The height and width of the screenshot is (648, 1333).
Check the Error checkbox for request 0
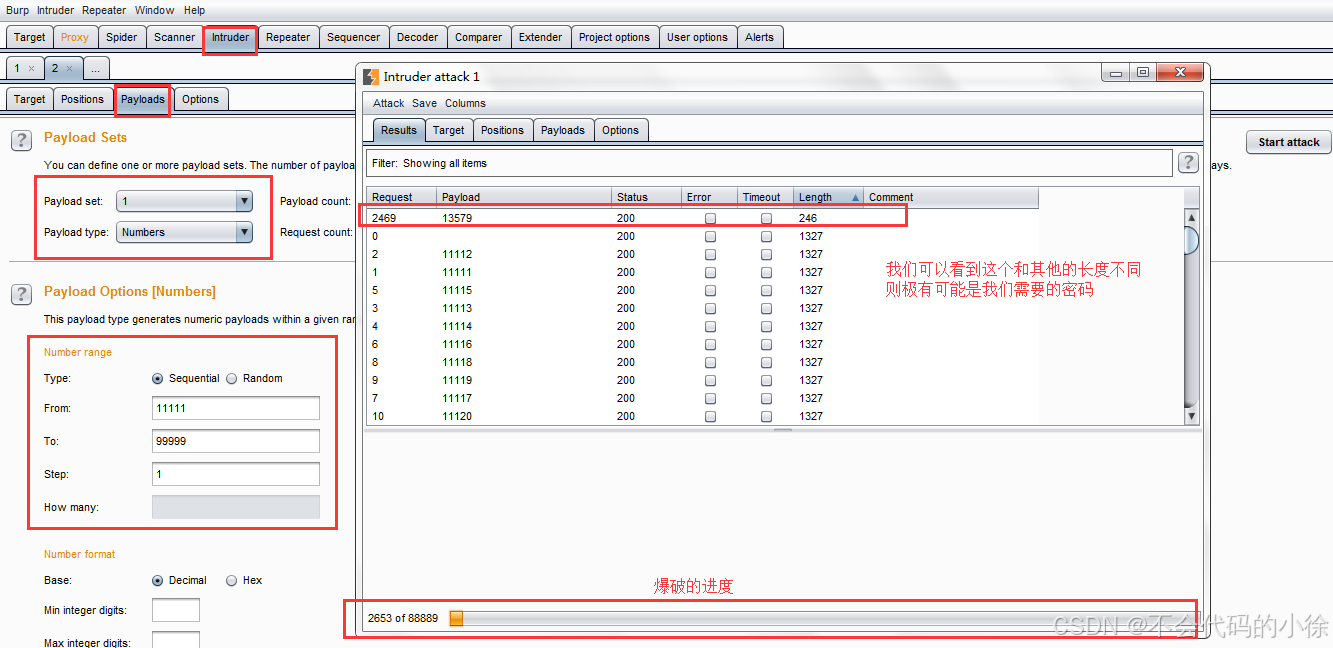pyautogui.click(x=710, y=236)
